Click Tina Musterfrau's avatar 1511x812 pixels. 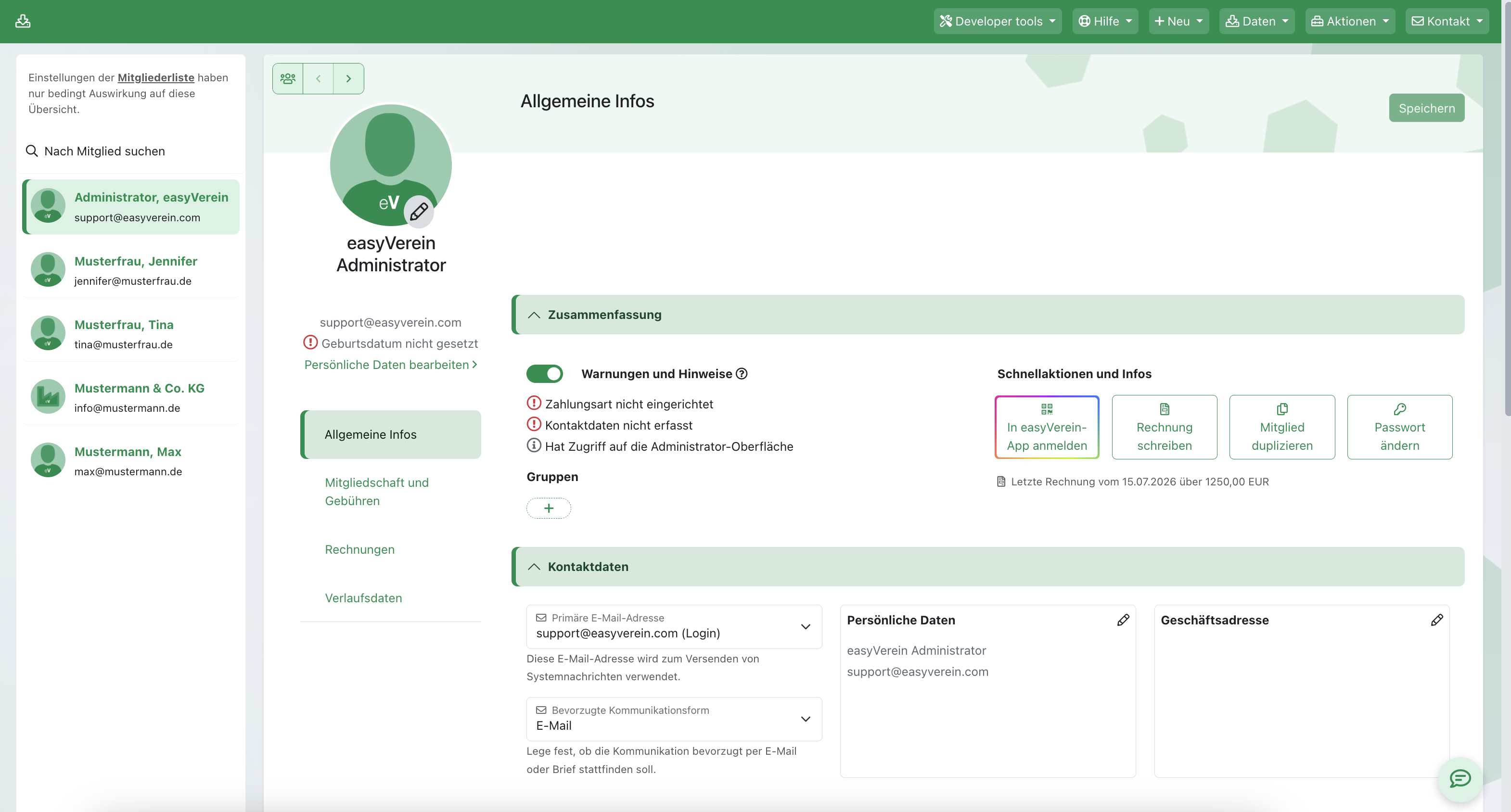(x=48, y=333)
